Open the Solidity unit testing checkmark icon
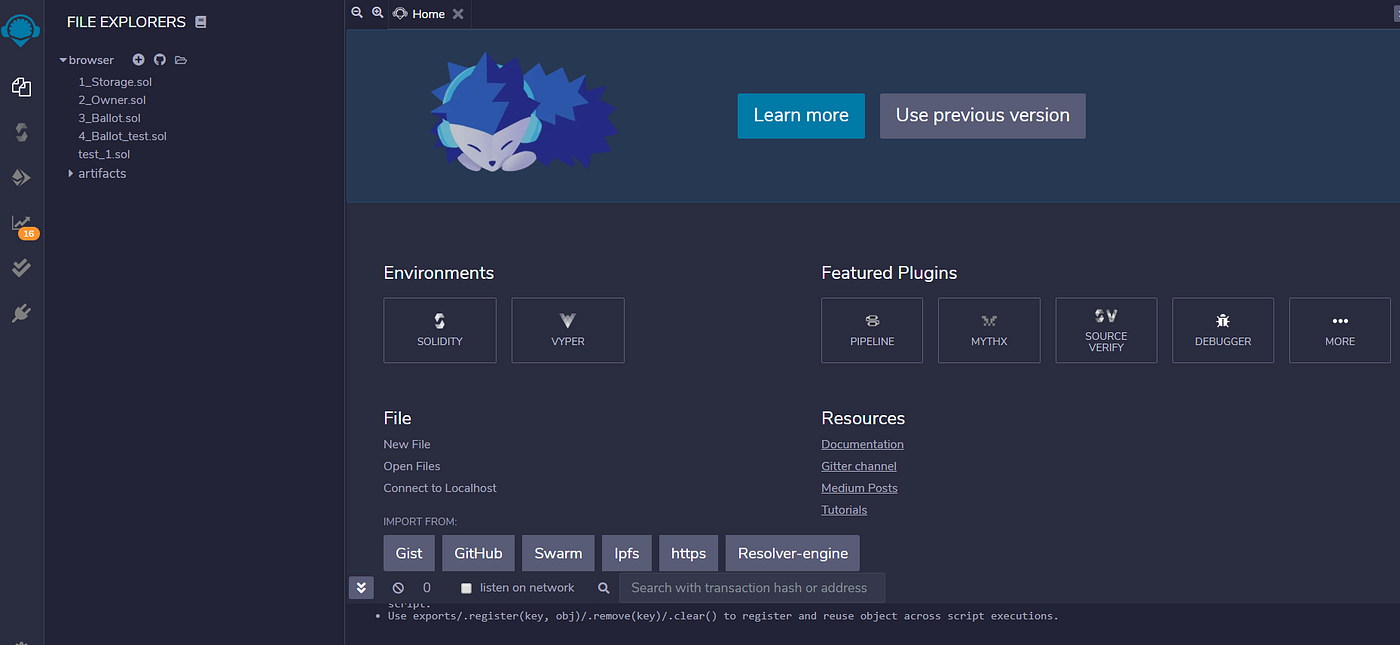The height and width of the screenshot is (645, 1400). pos(21,268)
